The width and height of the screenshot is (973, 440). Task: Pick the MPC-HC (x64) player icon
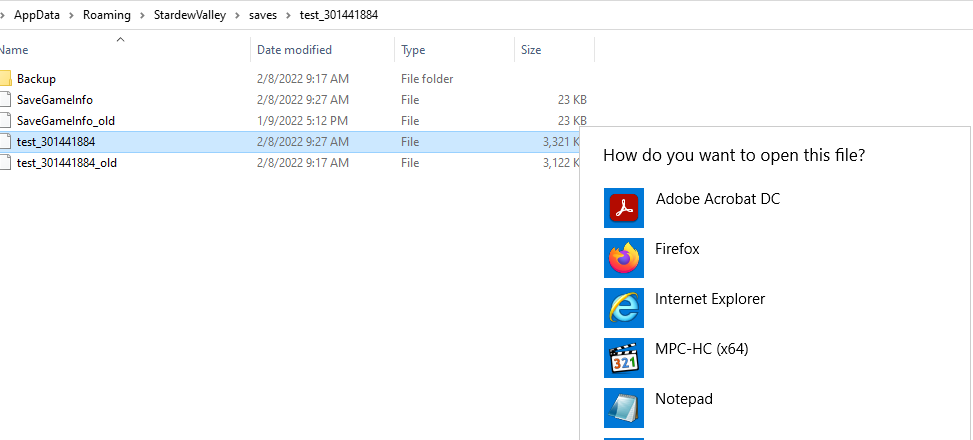[x=624, y=358]
